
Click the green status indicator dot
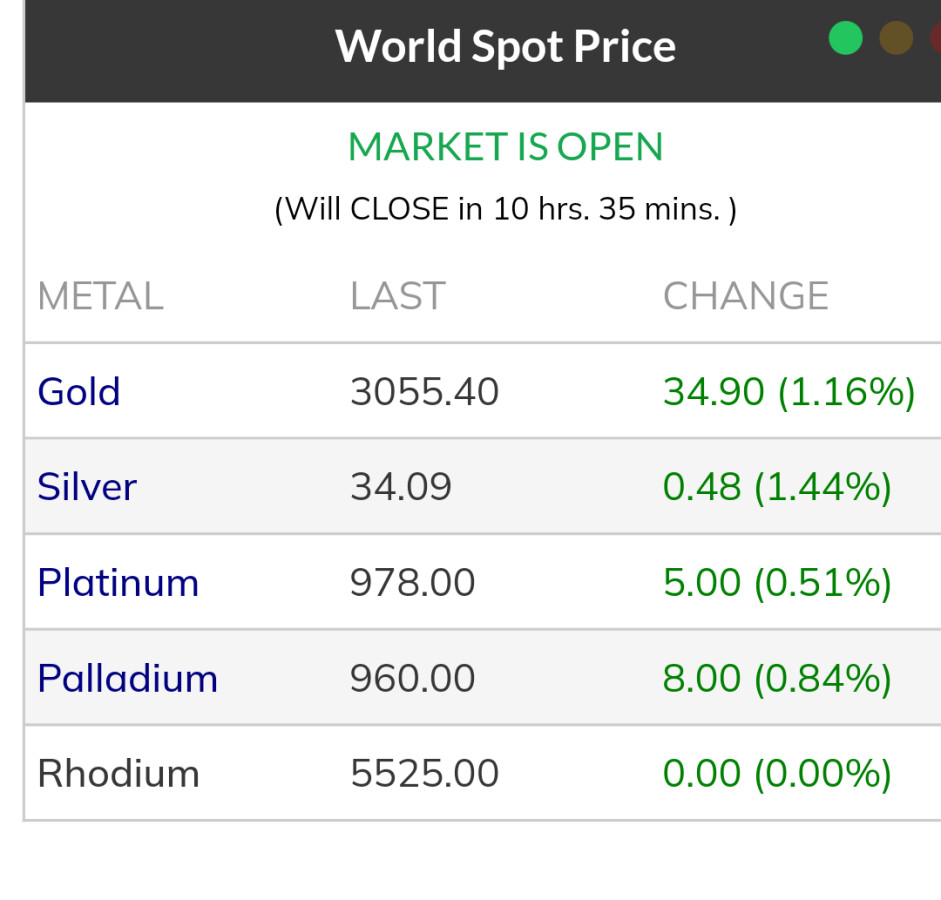845,38
